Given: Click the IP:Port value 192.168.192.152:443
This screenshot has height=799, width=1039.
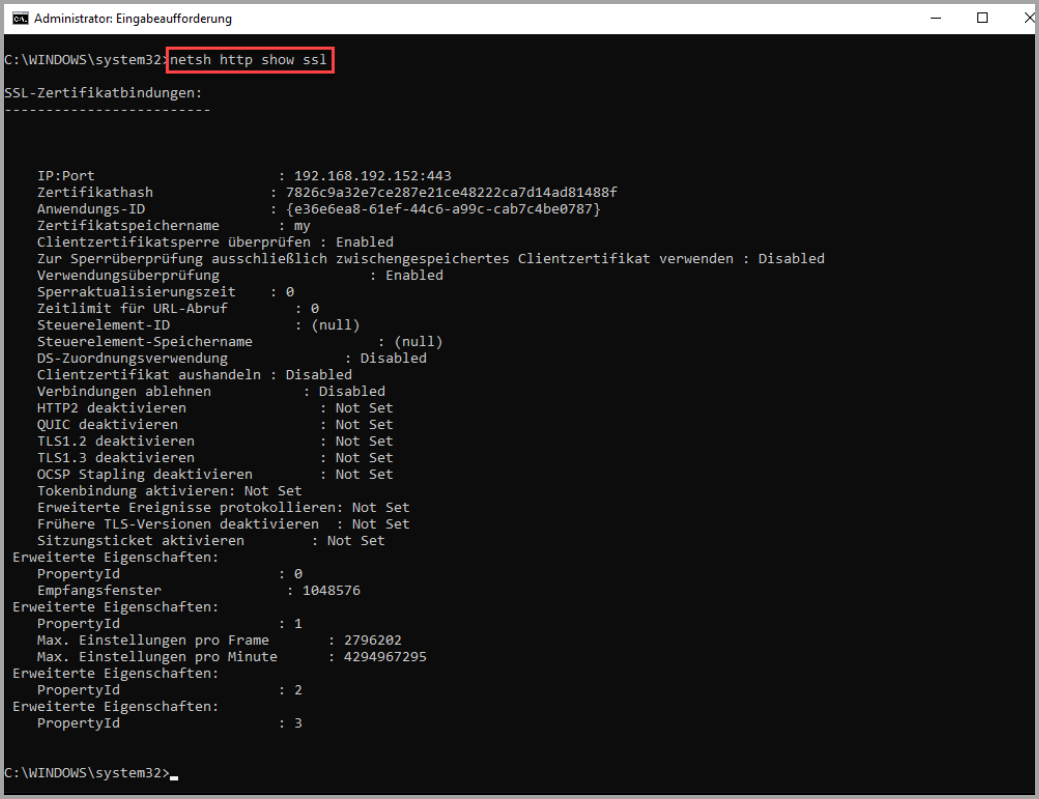Looking at the screenshot, I should (373, 176).
